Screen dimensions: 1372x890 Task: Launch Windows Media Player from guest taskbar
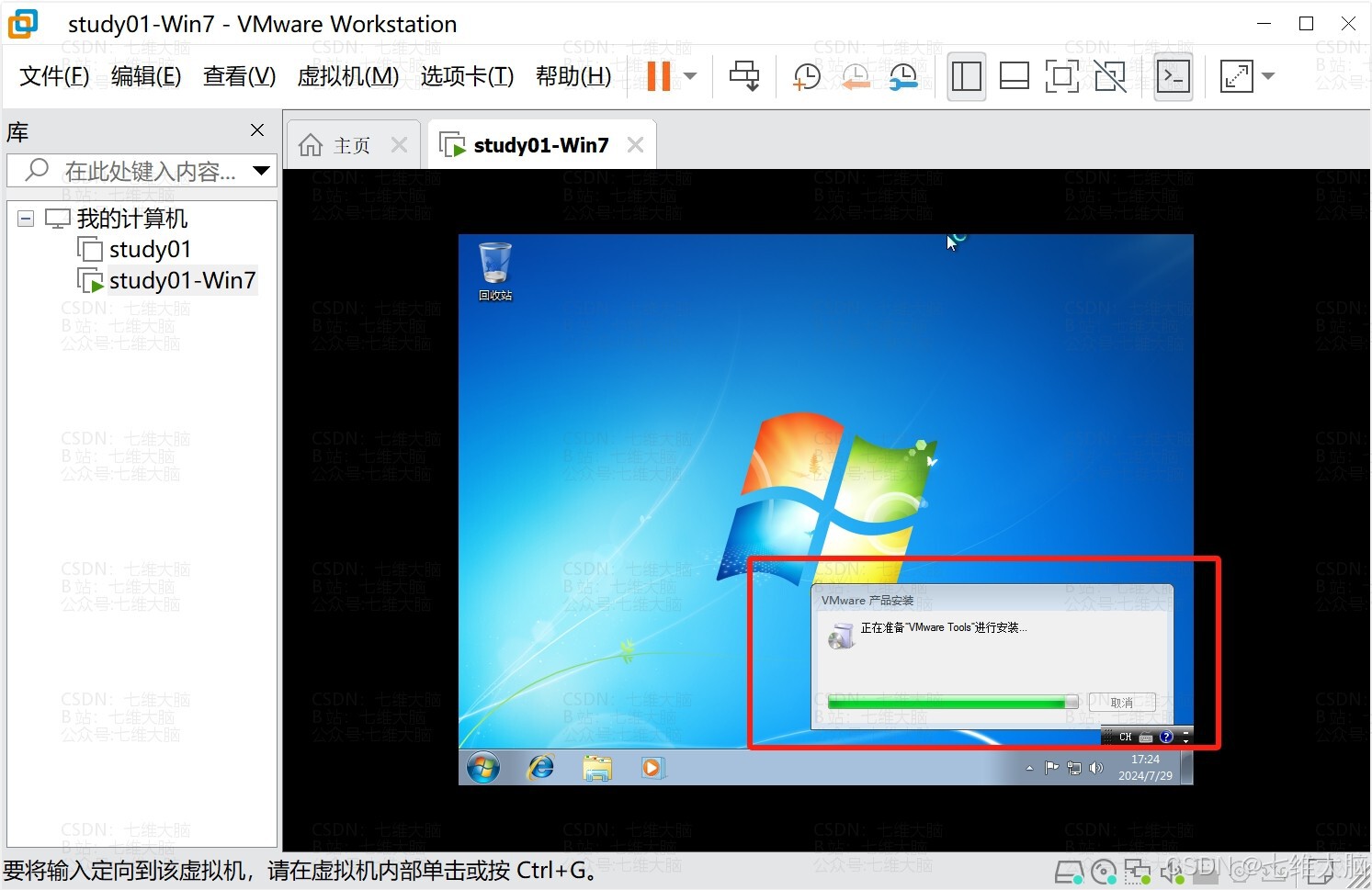click(x=652, y=767)
